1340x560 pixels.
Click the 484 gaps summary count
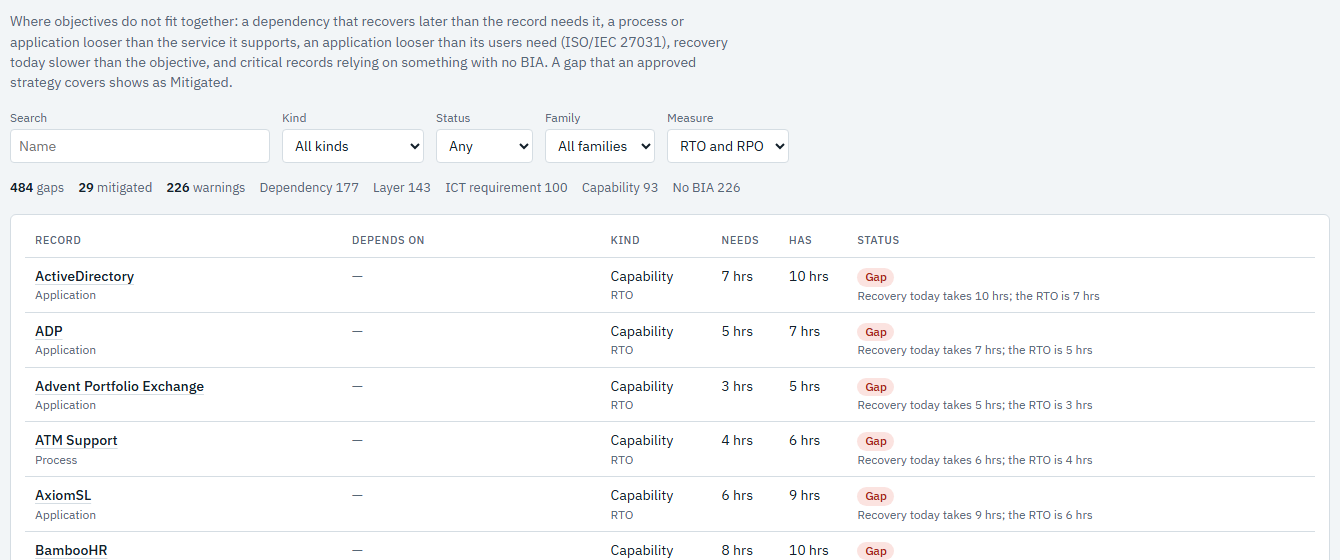tap(37, 187)
